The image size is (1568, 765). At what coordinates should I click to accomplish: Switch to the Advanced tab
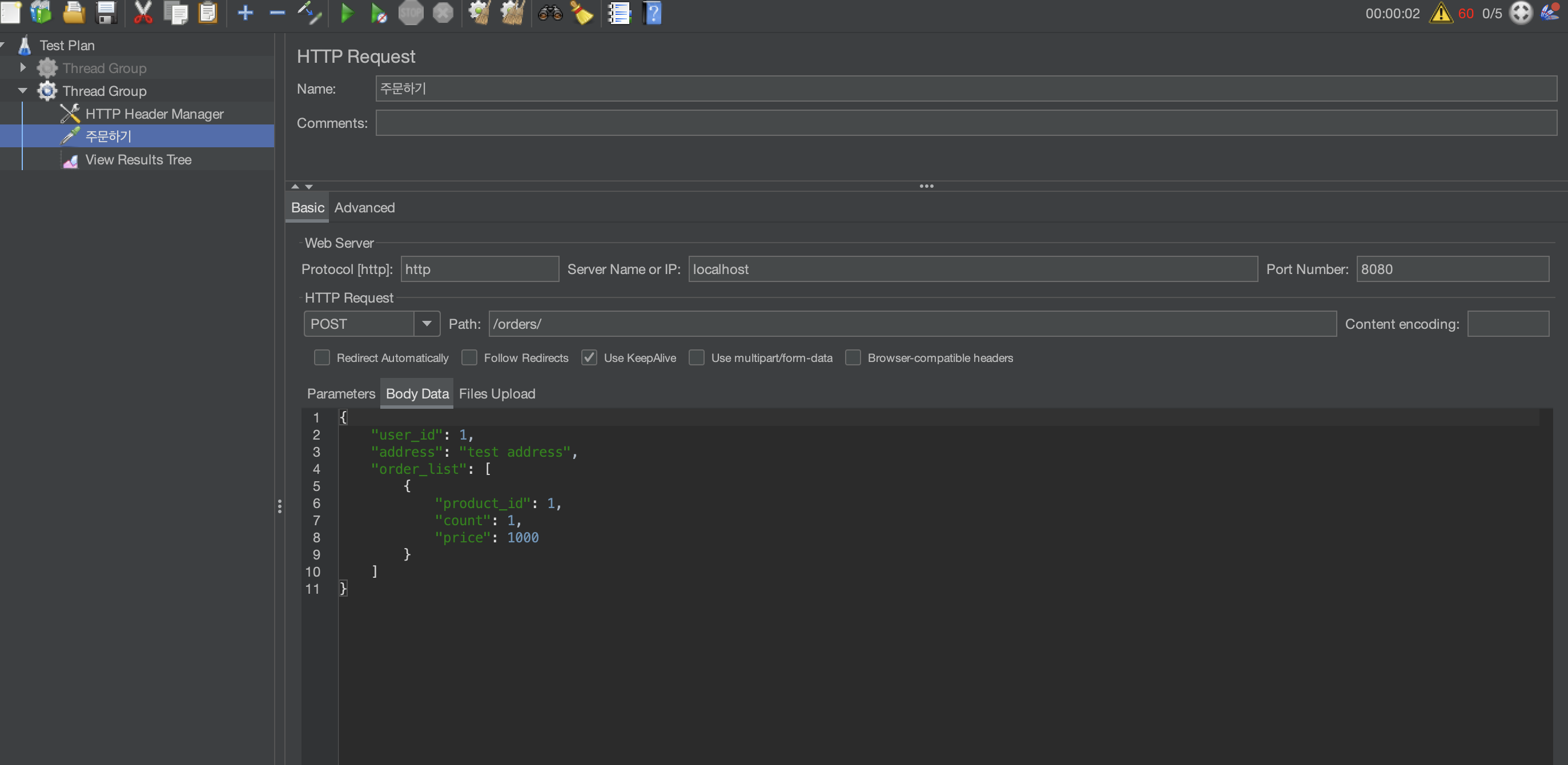[x=364, y=208]
